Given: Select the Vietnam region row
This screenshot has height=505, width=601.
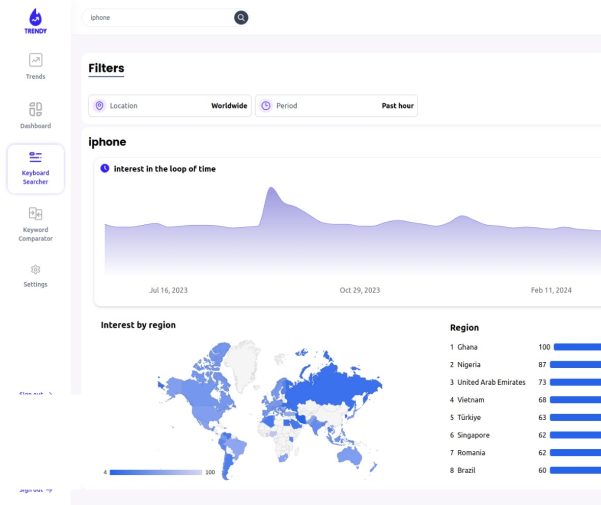Looking at the screenshot, I should pyautogui.click(x=525, y=400).
